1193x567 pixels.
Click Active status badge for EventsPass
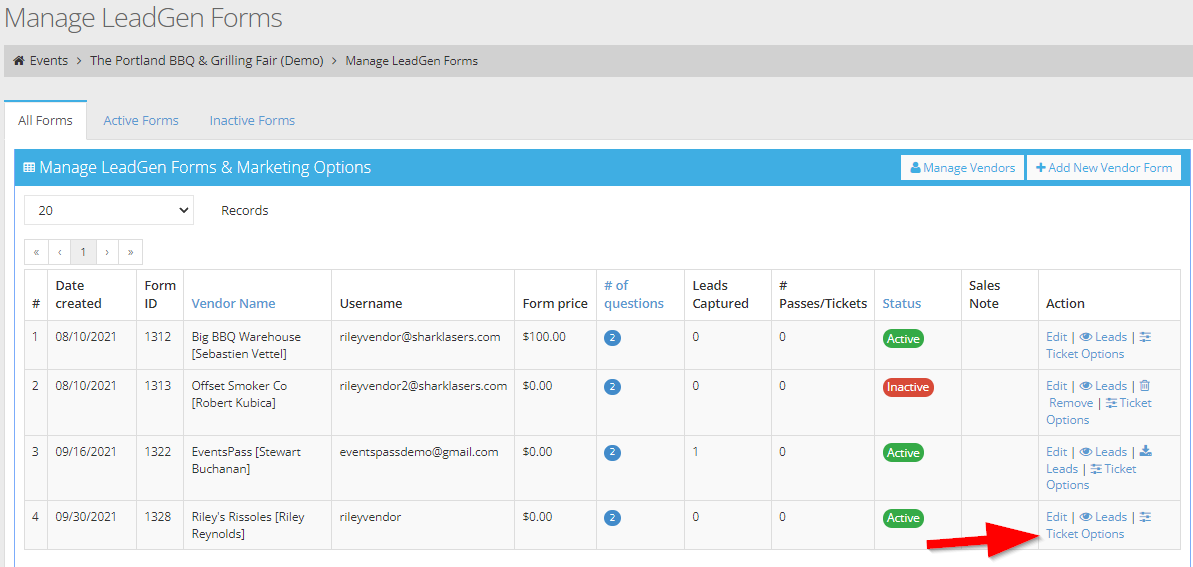[x=903, y=453]
